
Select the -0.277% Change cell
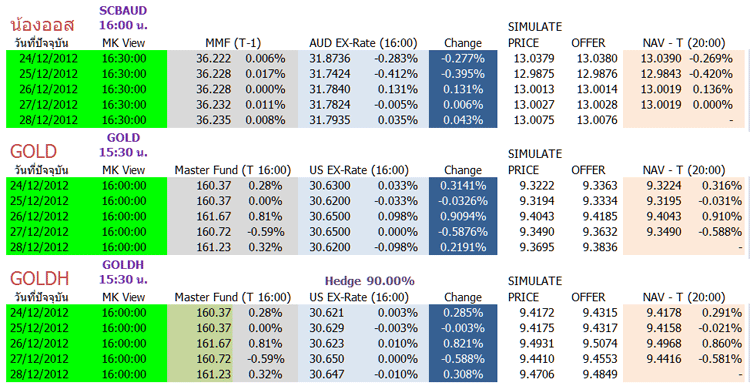point(463,58)
